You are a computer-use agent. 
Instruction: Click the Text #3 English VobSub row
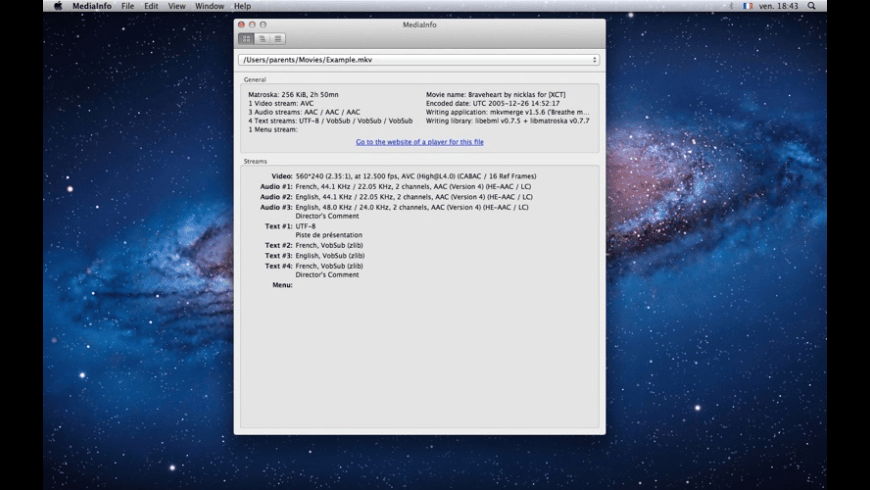315,256
